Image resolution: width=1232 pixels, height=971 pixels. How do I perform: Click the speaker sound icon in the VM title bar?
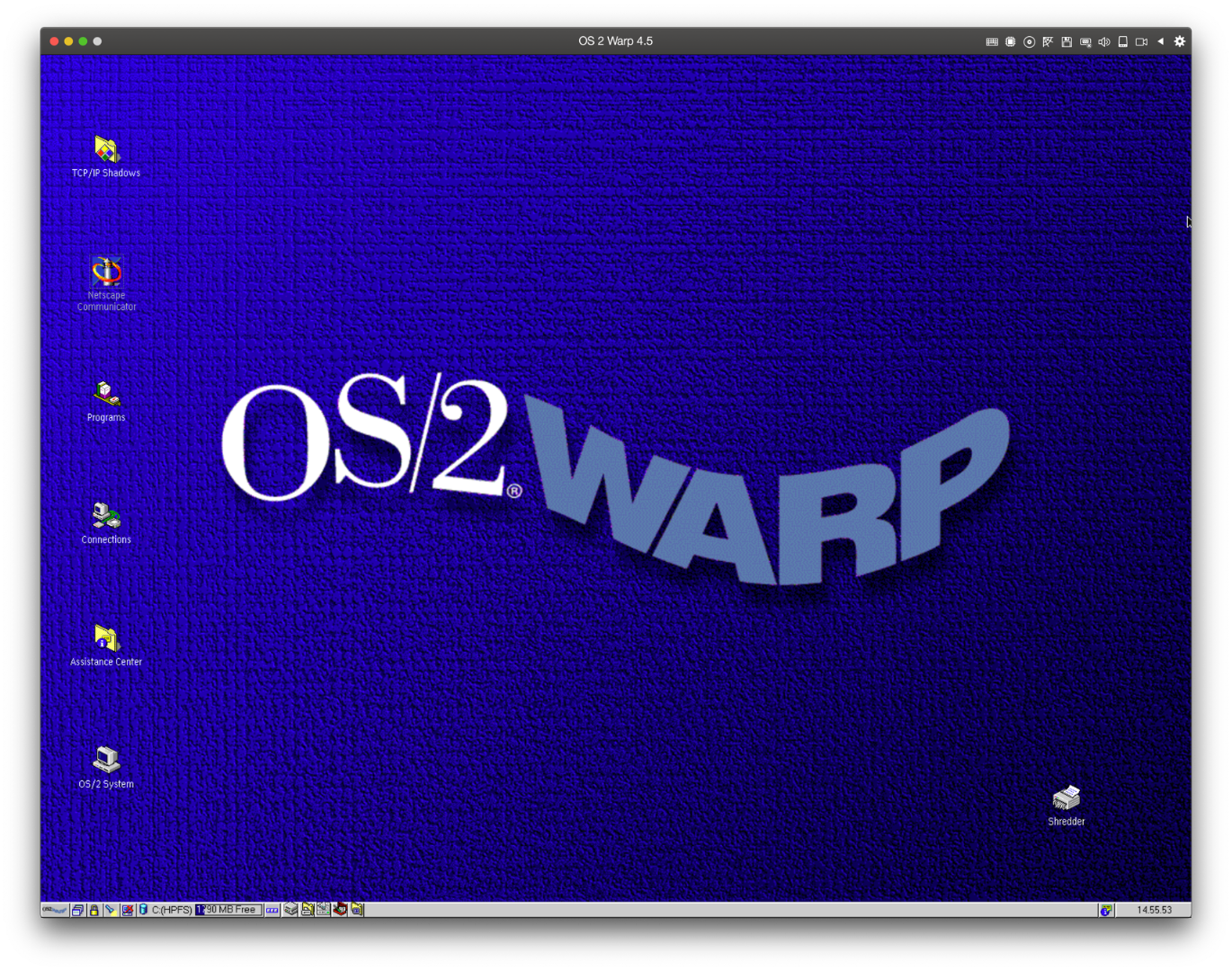[1104, 41]
